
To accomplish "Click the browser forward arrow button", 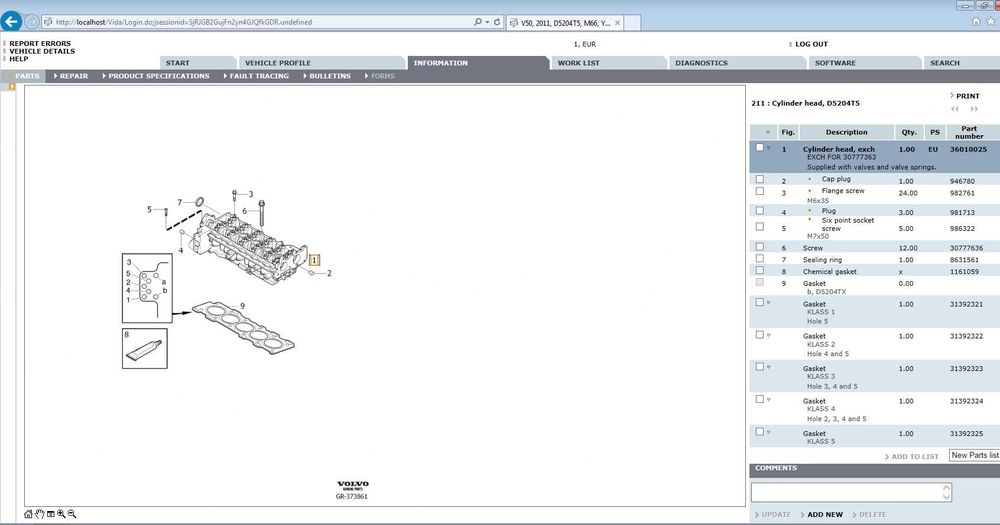I will point(32,22).
